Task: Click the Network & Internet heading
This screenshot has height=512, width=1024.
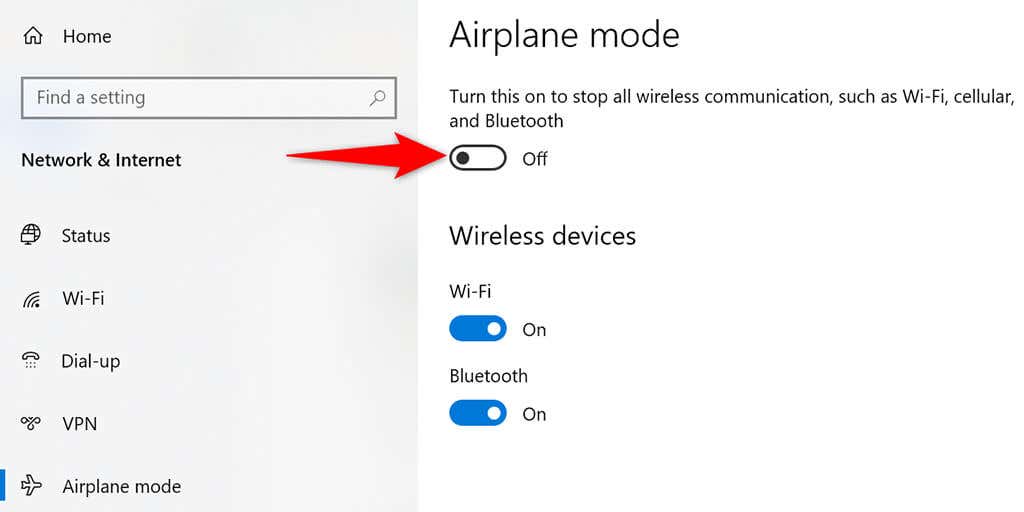Action: click(x=101, y=160)
